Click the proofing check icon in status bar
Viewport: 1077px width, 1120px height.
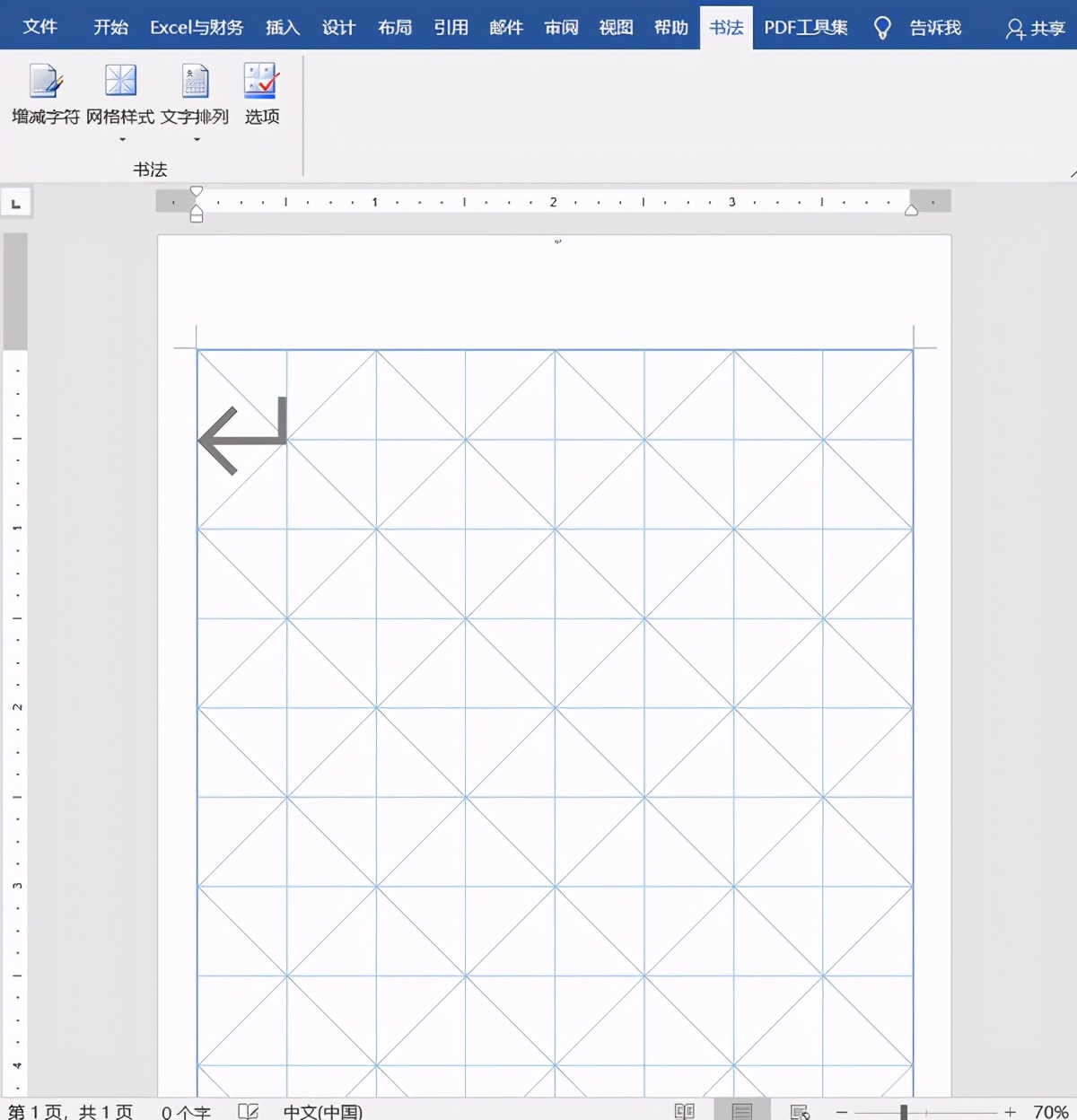249,1111
